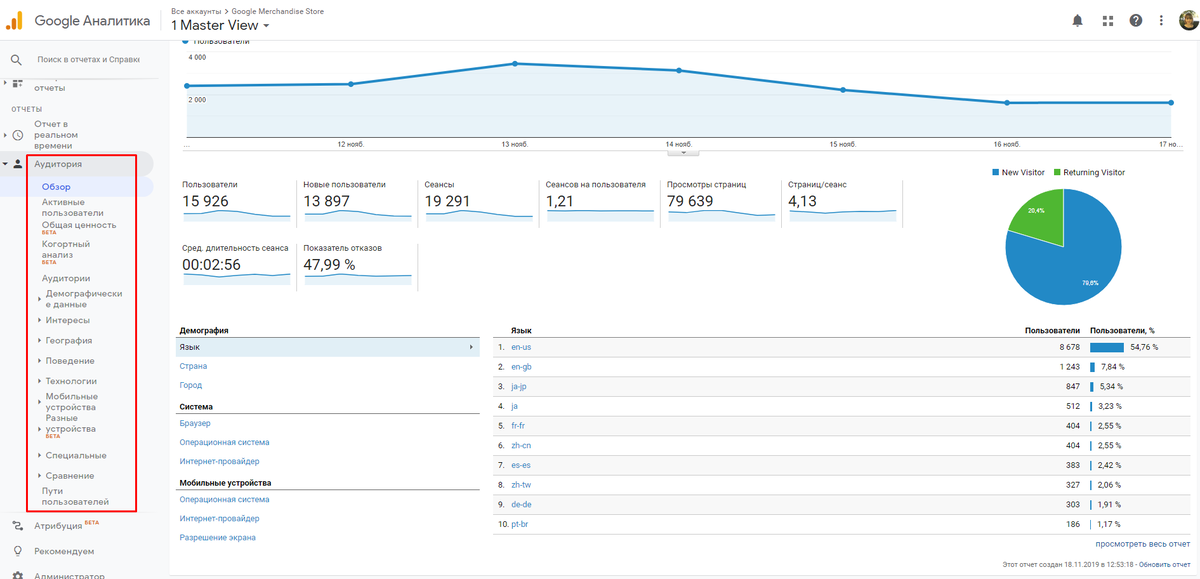The image size is (1200, 579).
Task: Select Страна demographic dimension
Action: click(x=193, y=366)
